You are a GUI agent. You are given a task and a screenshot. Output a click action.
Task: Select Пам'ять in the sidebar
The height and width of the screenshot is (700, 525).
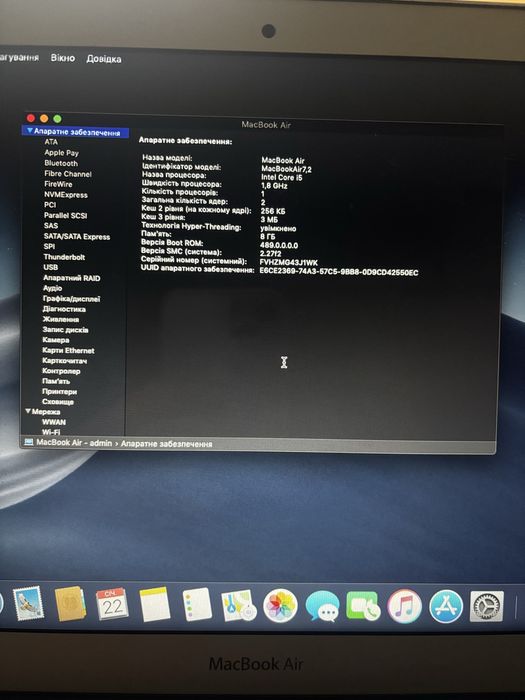click(x=56, y=381)
